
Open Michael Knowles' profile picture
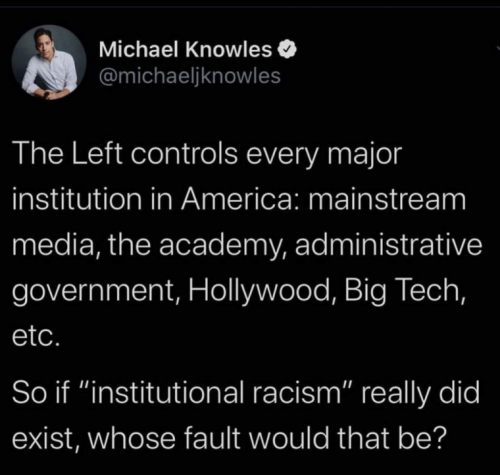[x=49, y=62]
